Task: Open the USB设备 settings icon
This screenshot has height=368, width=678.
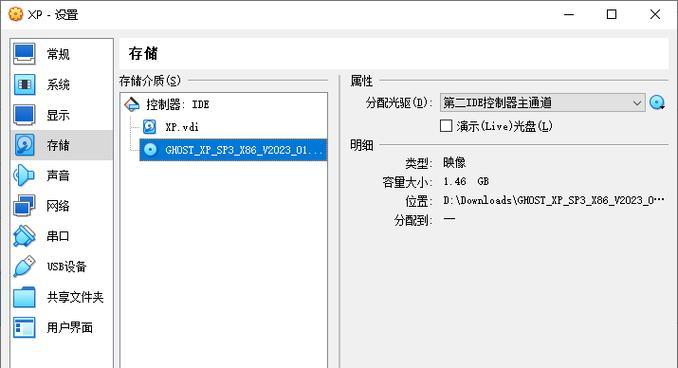Action: tap(24, 266)
